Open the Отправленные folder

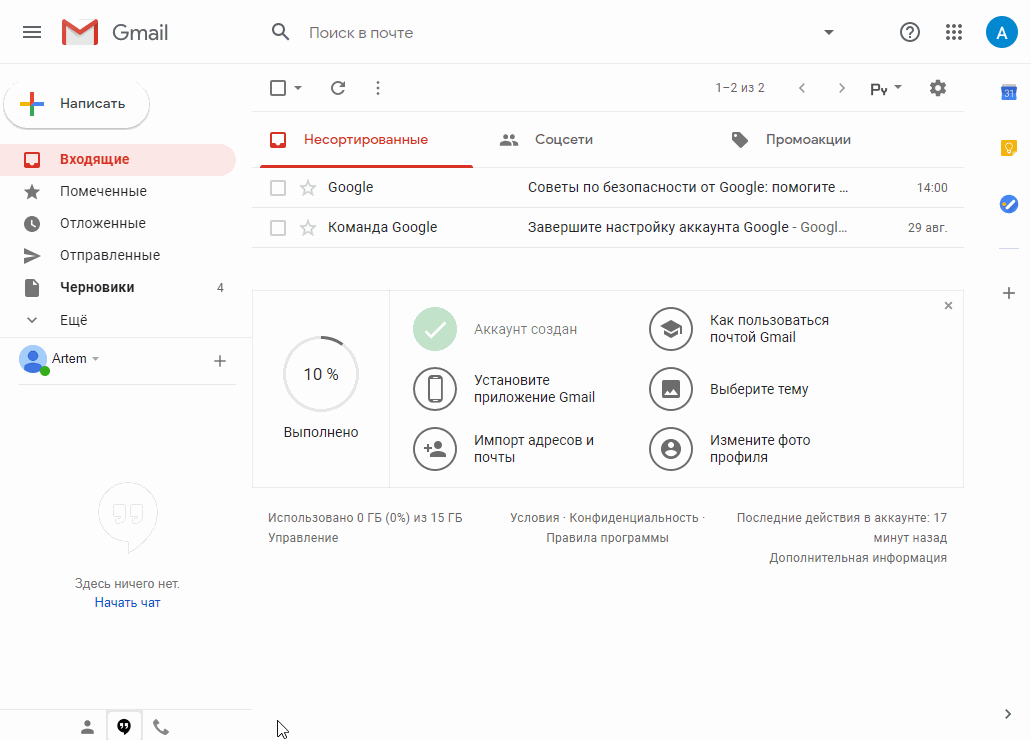pos(118,255)
